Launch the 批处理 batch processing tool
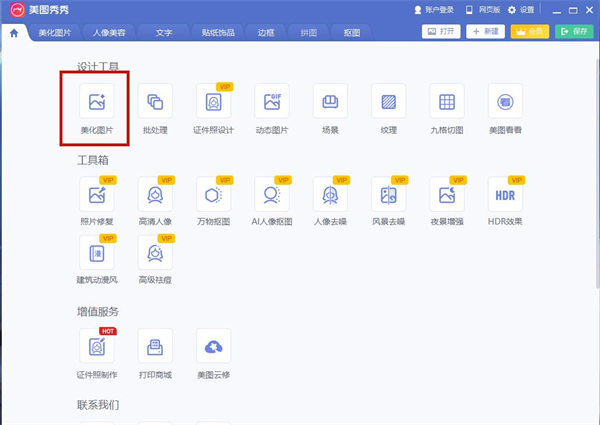 tap(155, 101)
